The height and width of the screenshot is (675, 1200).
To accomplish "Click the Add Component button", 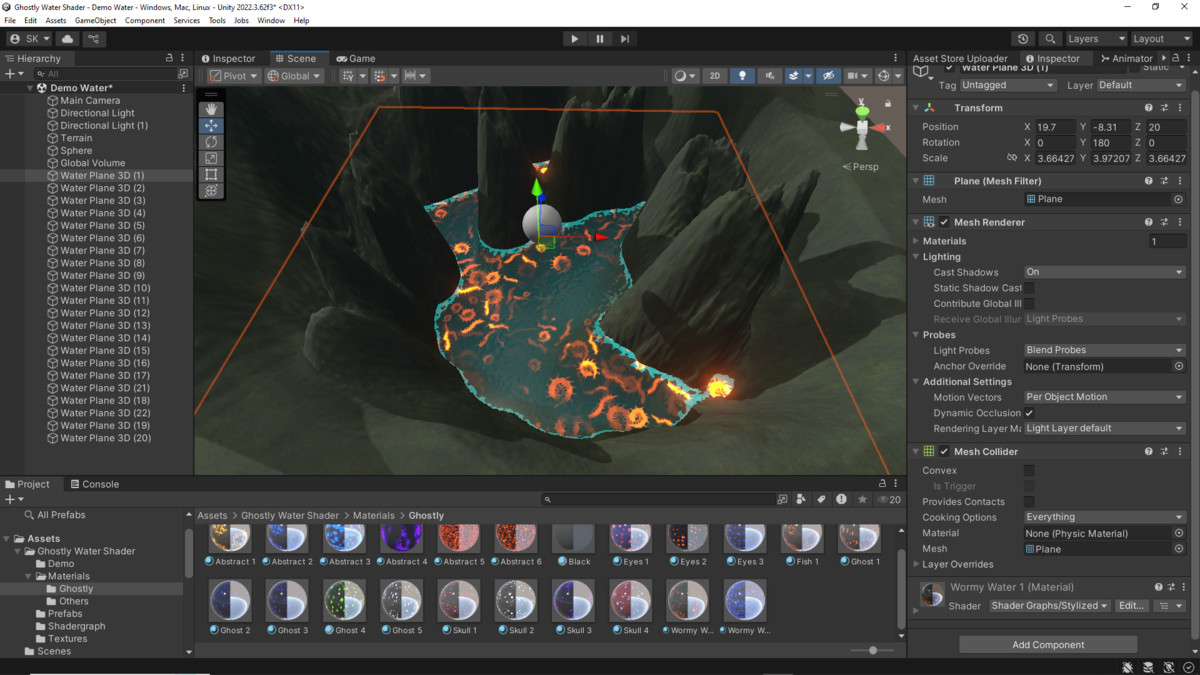I will click(x=1048, y=645).
